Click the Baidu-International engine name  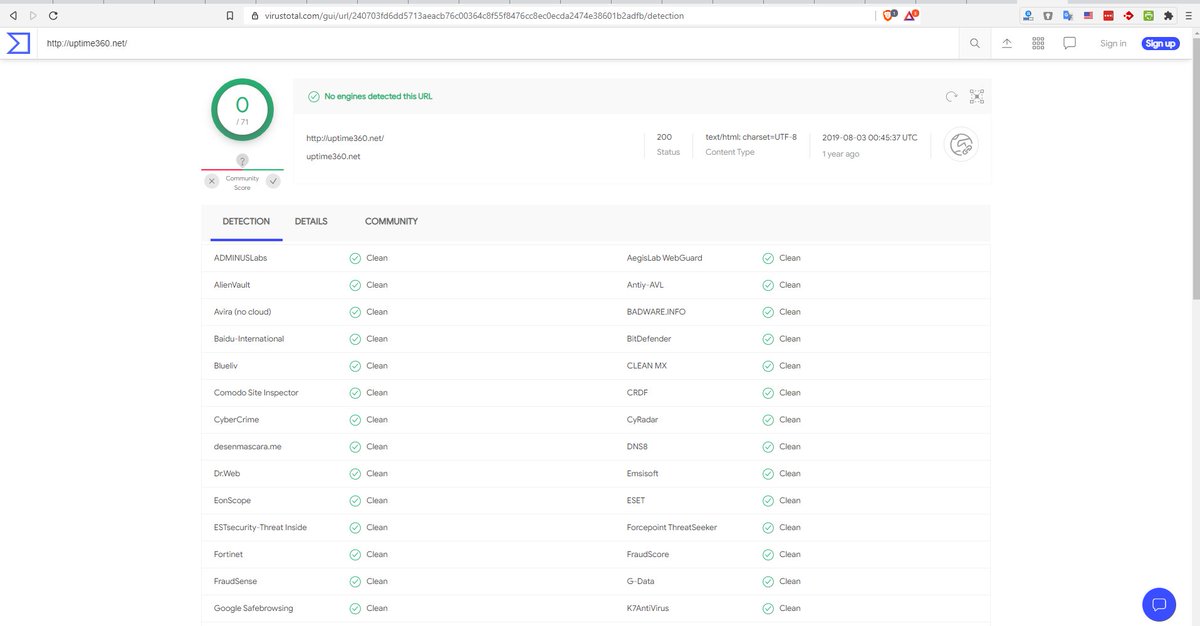tap(249, 339)
